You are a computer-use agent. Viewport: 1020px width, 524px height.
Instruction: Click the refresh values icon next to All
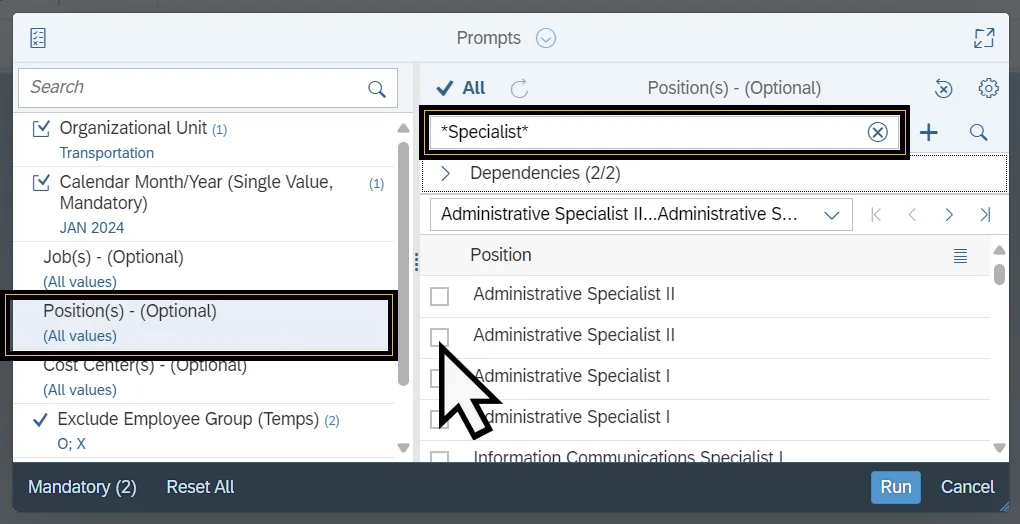pos(519,88)
